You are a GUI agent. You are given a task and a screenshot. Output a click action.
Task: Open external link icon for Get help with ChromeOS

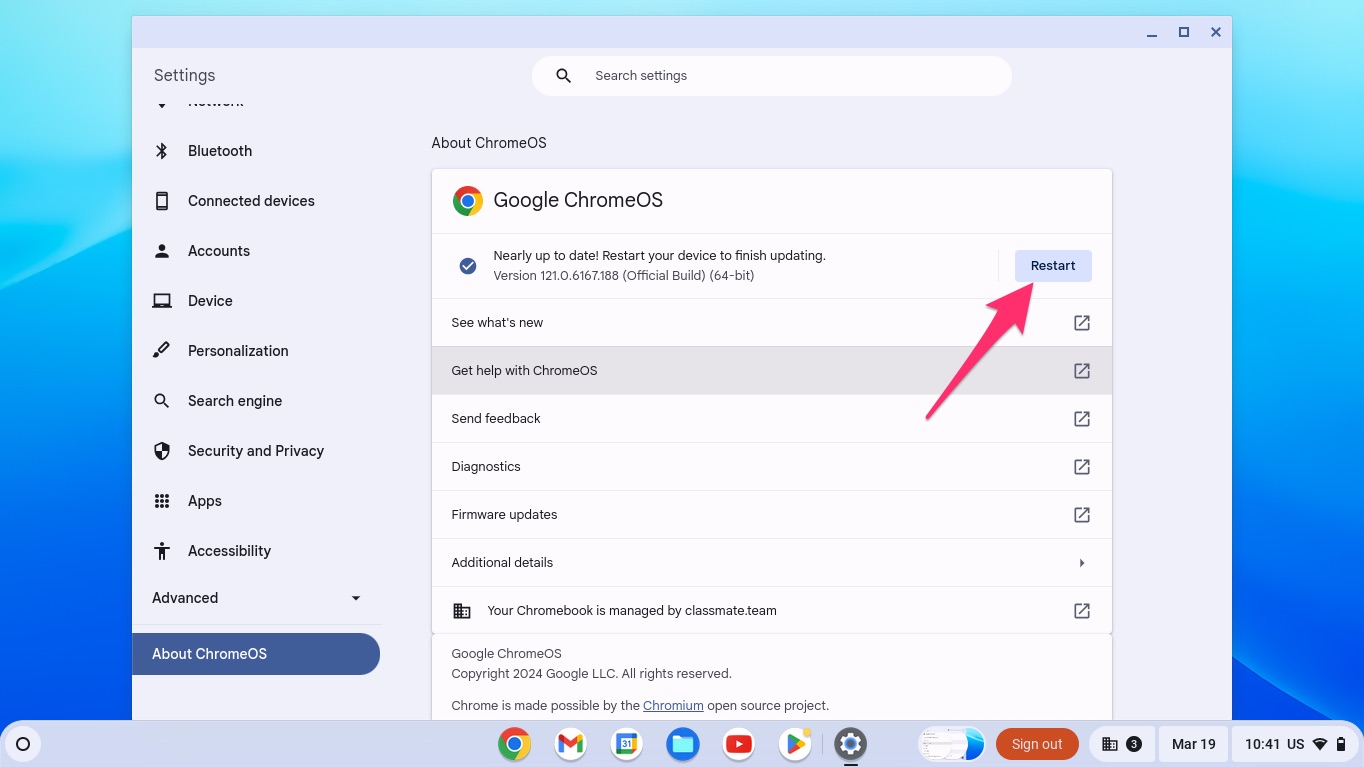tap(1082, 371)
